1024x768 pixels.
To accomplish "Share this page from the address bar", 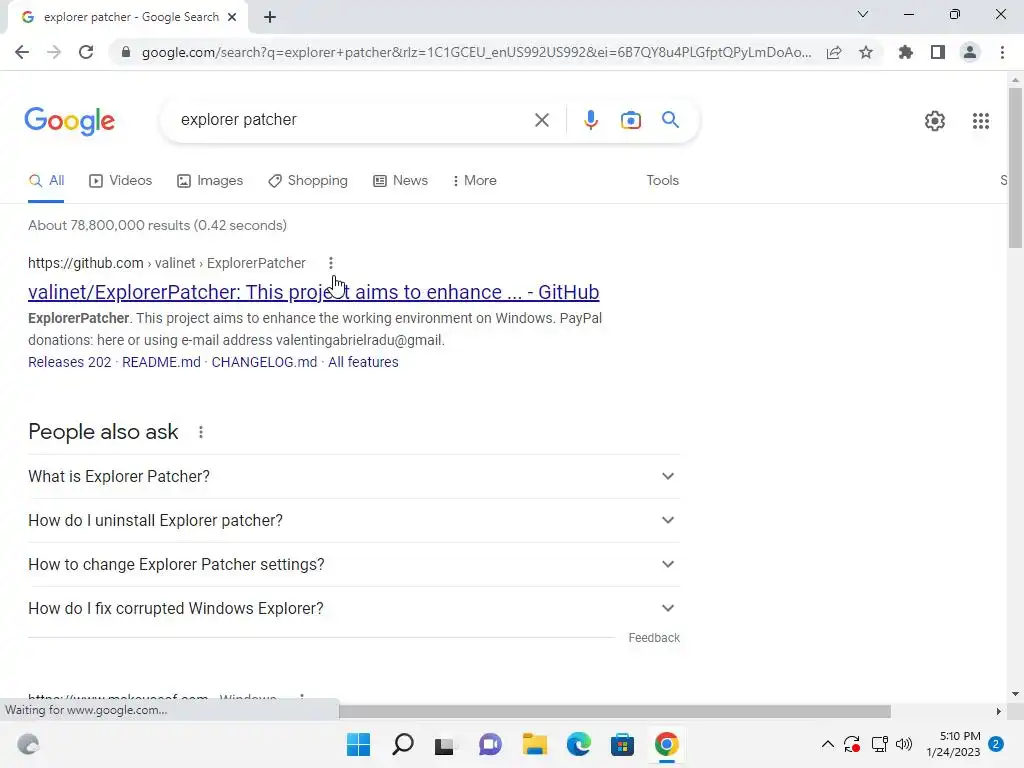I will click(834, 52).
